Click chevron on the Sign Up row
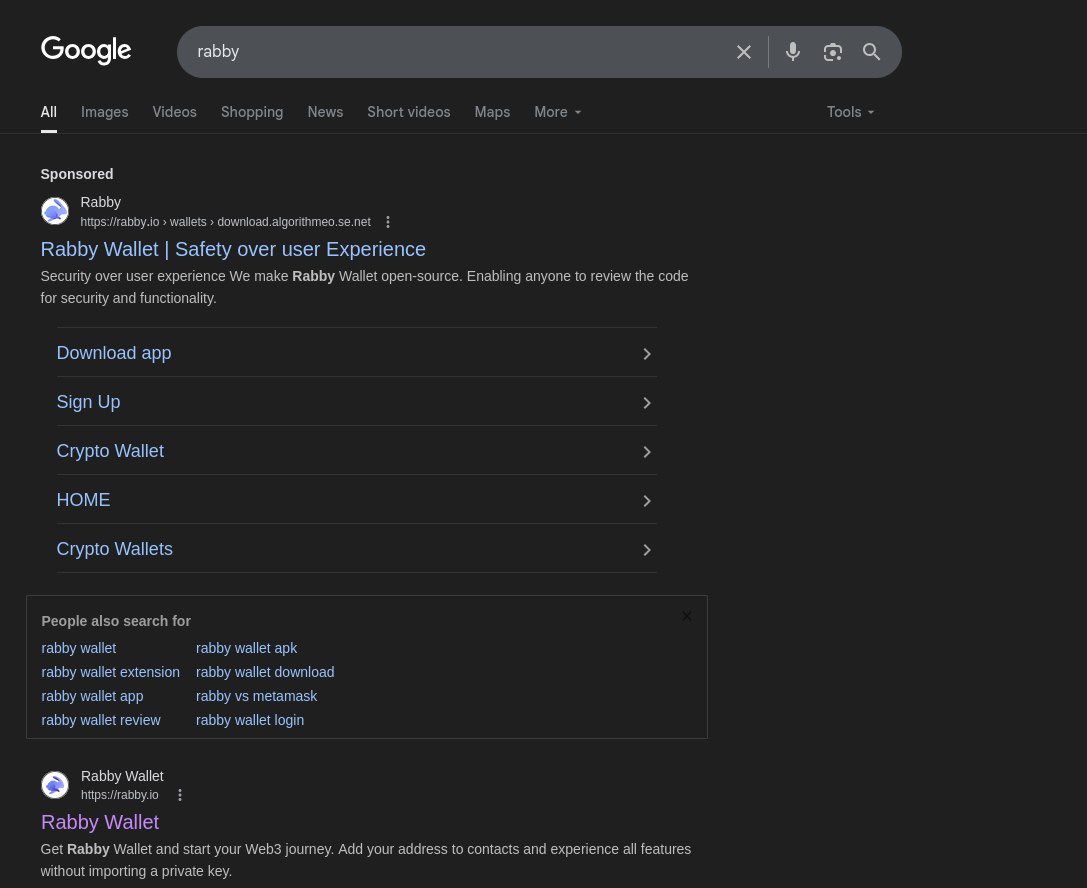This screenshot has height=888, width=1087. [647, 403]
